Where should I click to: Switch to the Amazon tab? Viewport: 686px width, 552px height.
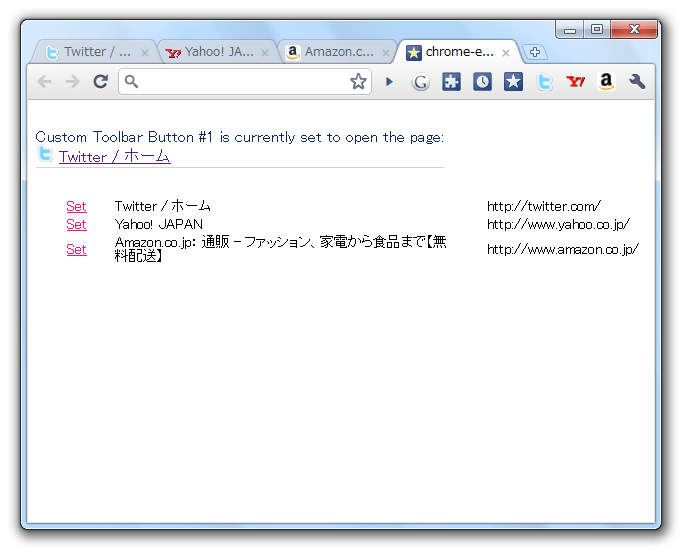[335, 52]
